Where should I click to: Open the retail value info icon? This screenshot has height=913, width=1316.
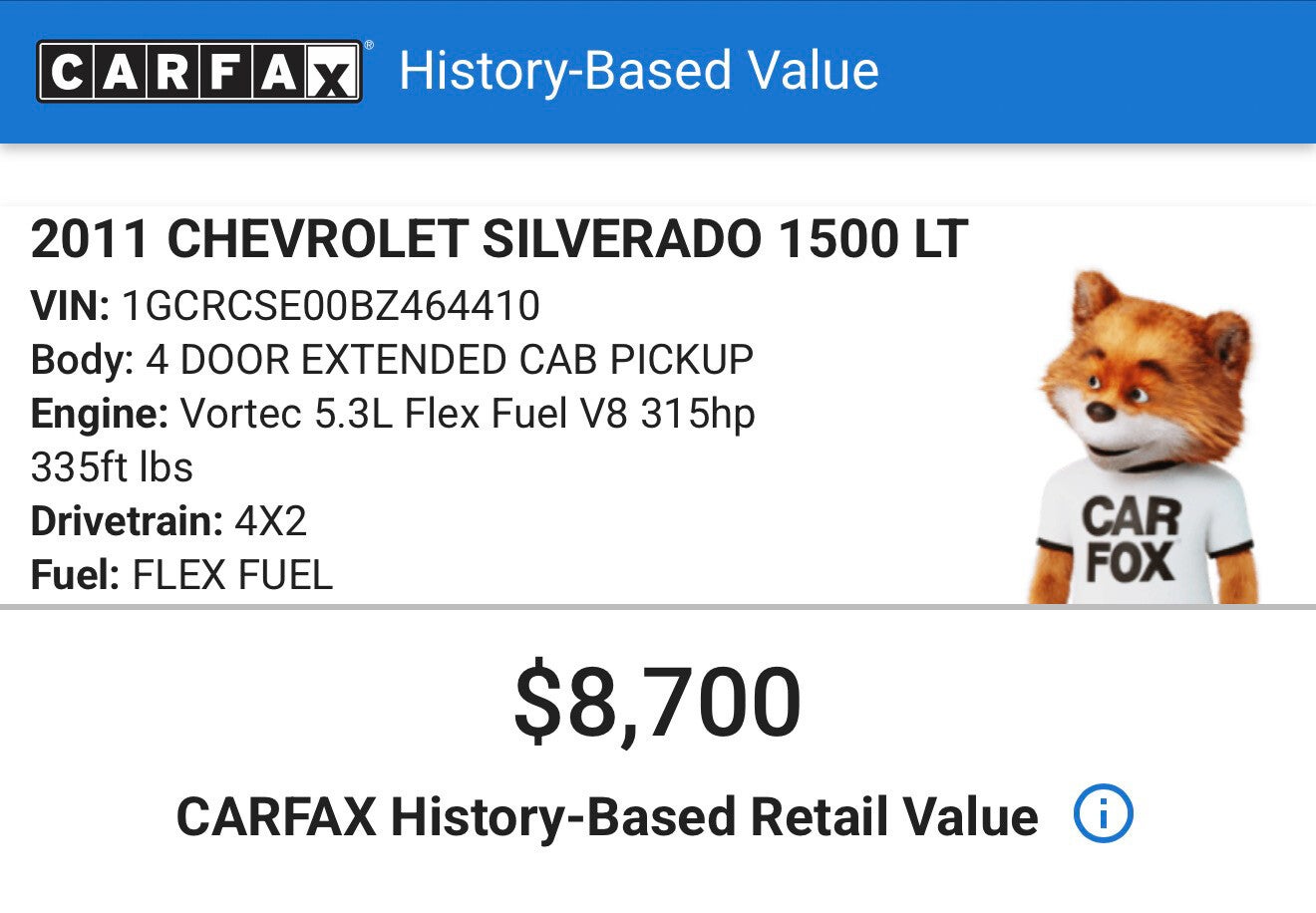pyautogui.click(x=1103, y=814)
